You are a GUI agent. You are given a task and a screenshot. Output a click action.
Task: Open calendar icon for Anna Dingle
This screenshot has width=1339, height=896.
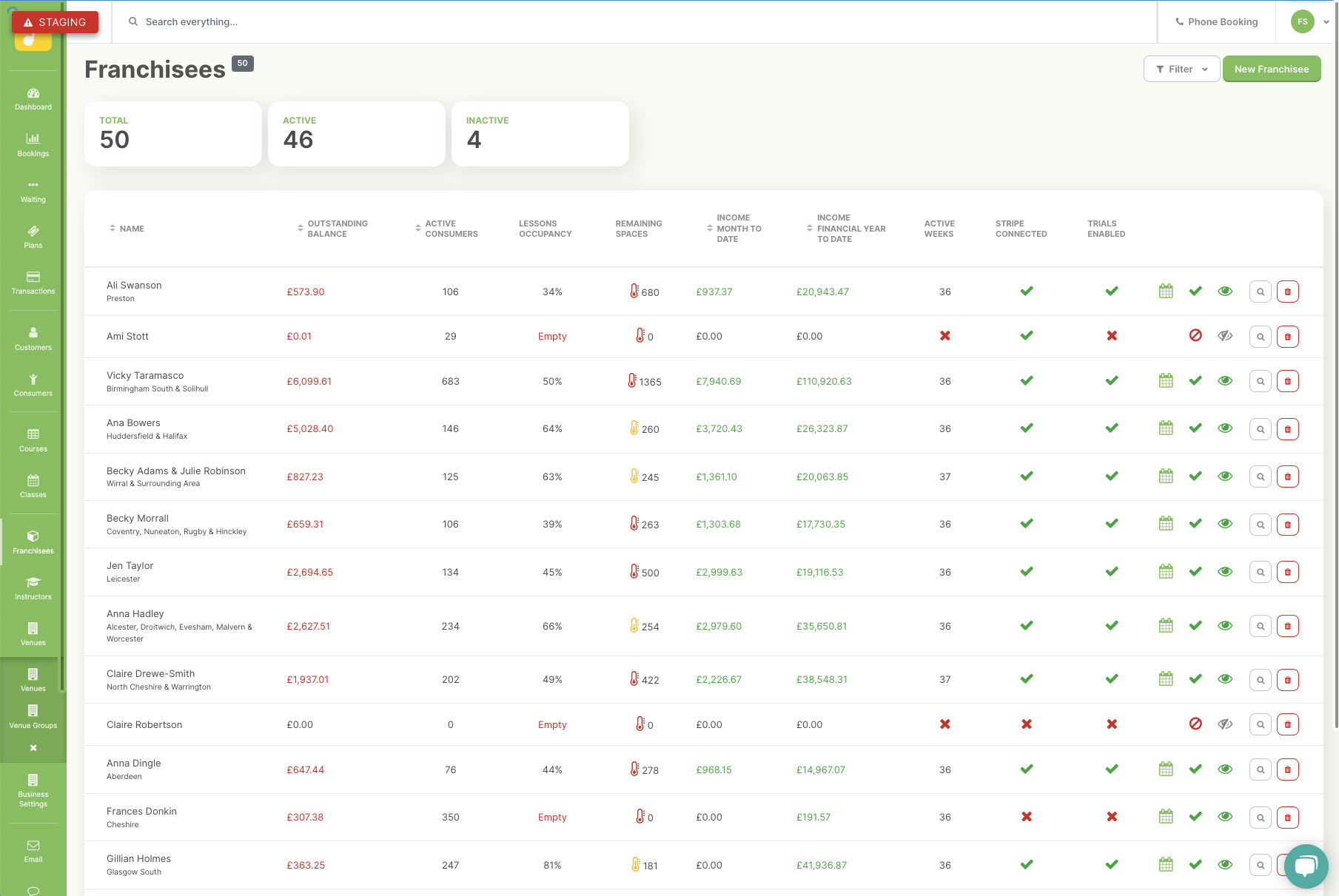(x=1166, y=769)
